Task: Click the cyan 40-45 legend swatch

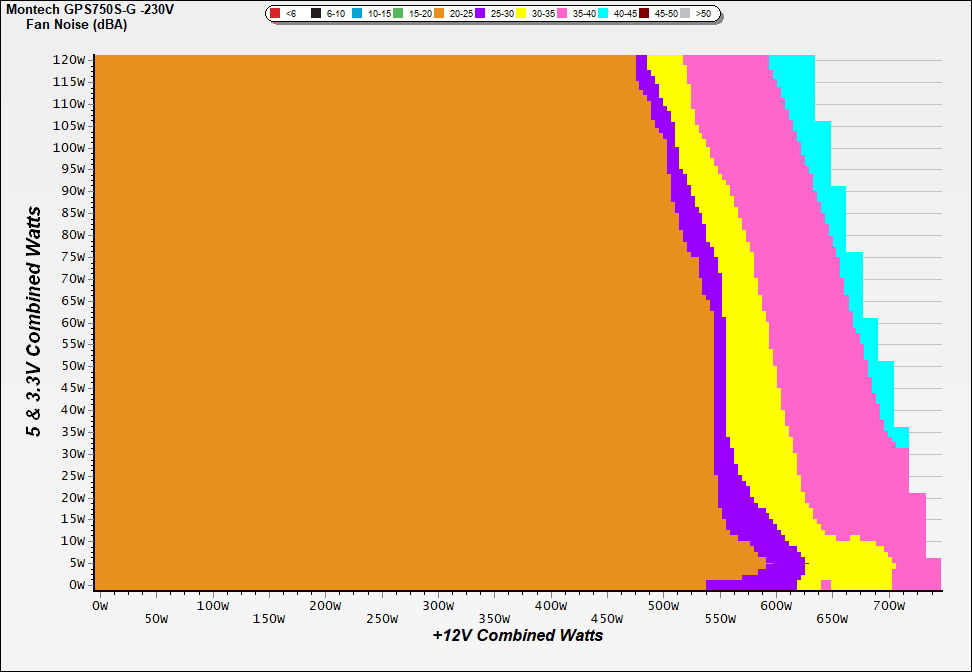Action: pos(605,14)
